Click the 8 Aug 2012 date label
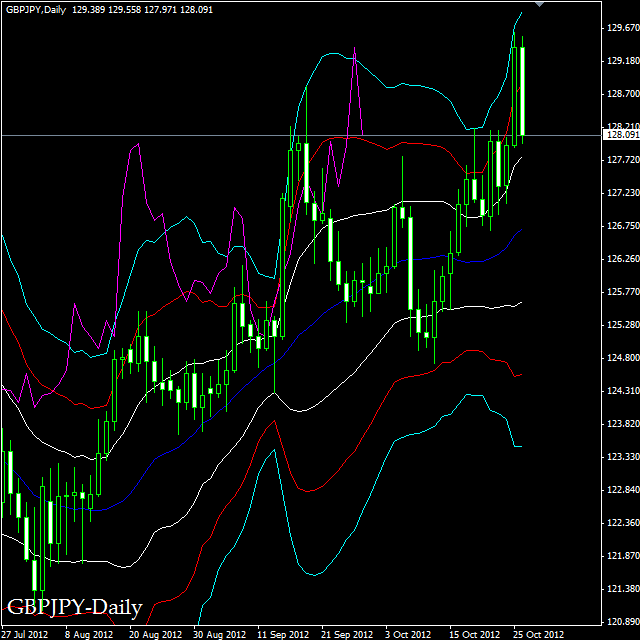 click(x=89, y=634)
